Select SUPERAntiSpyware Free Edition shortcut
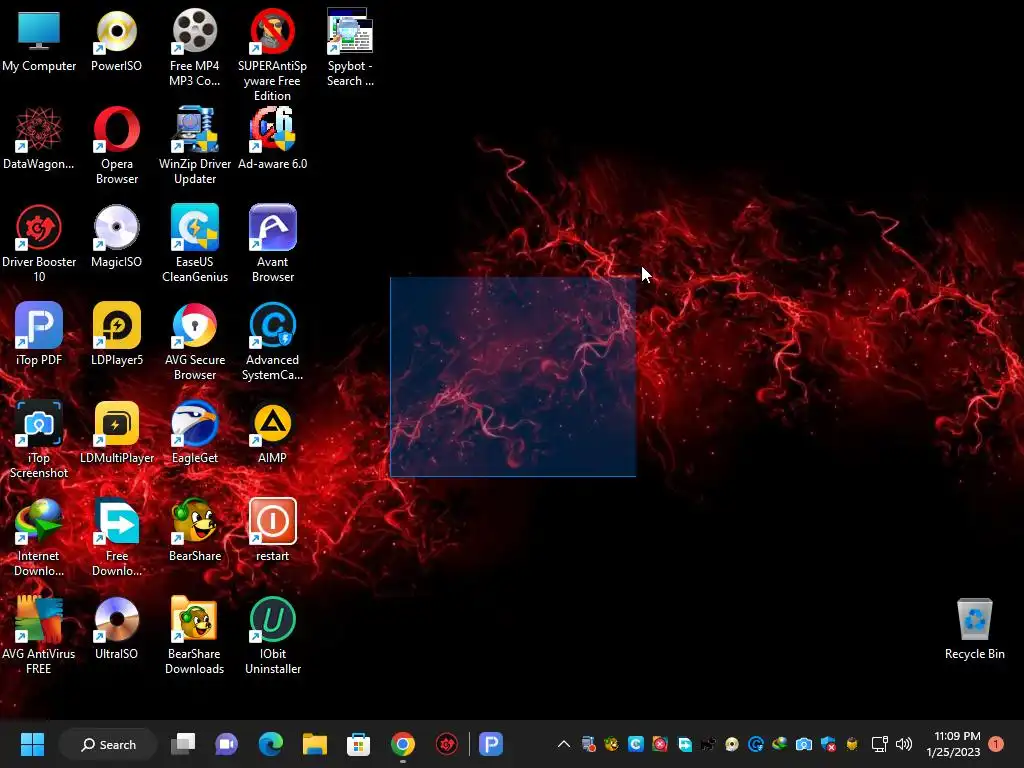The height and width of the screenshot is (768, 1024). (x=272, y=55)
